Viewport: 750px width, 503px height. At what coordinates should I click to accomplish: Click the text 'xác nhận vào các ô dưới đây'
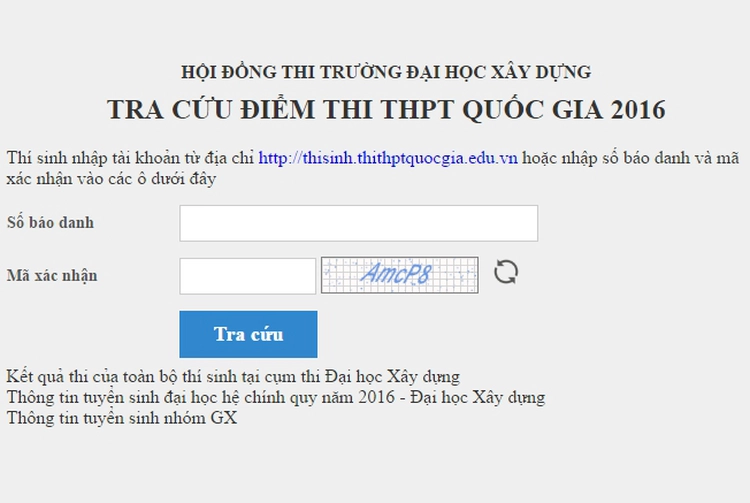point(111,179)
